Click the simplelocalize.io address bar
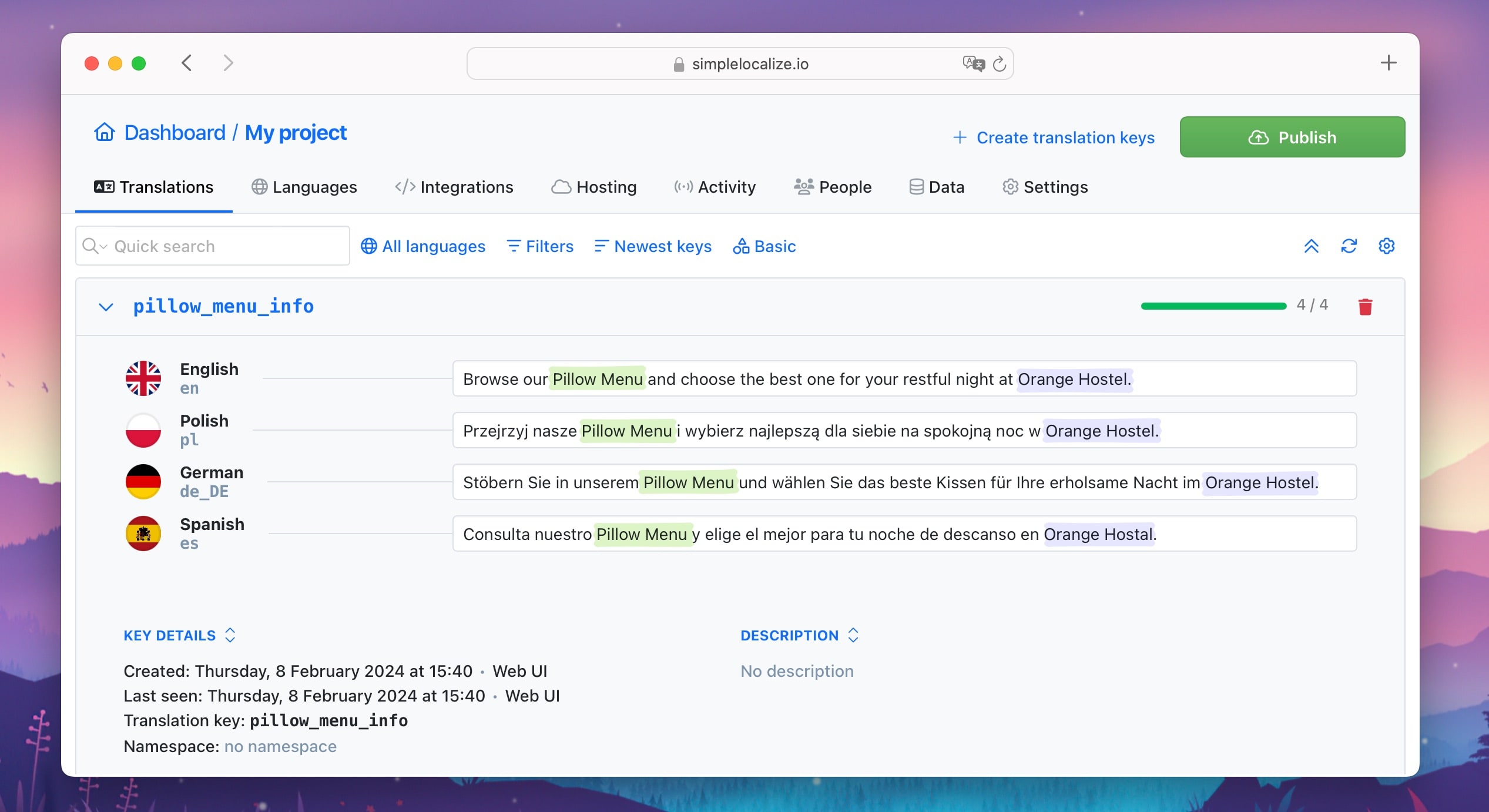 point(740,63)
